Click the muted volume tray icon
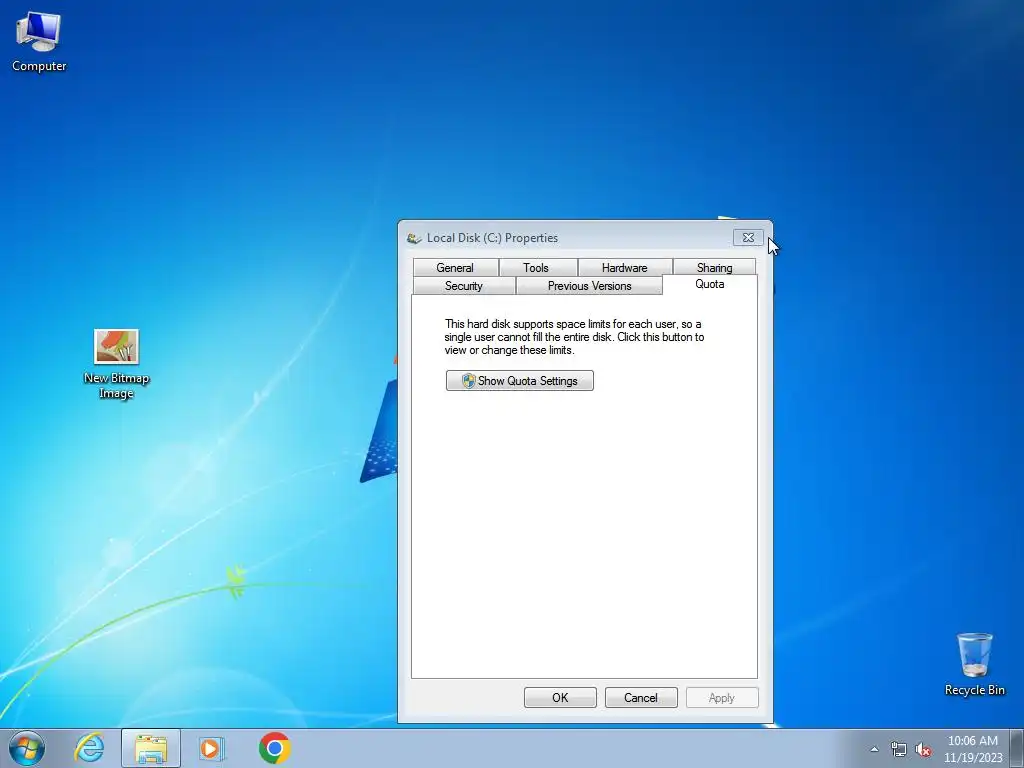The image size is (1024, 768). (x=923, y=749)
